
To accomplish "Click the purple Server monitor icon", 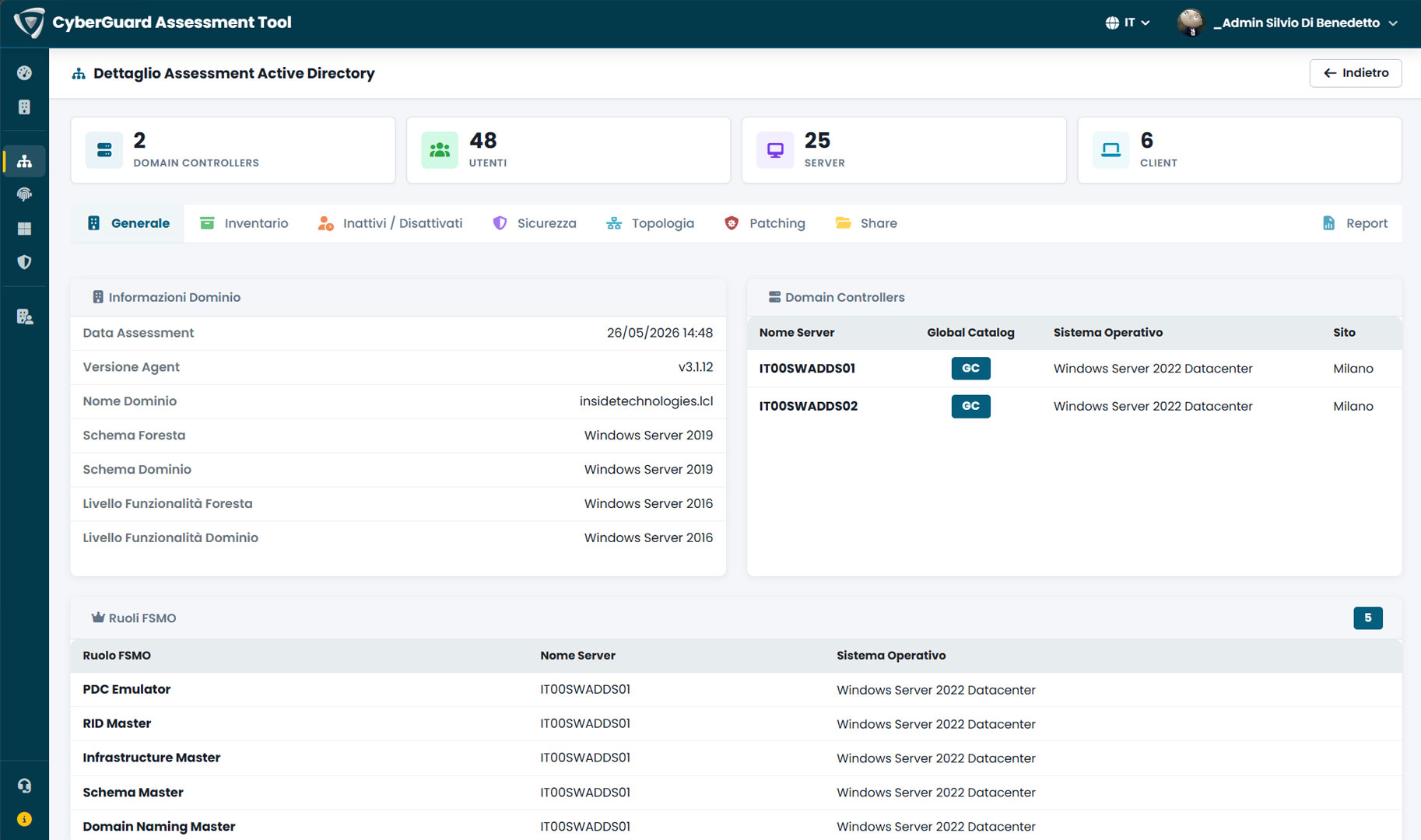I will [775, 150].
